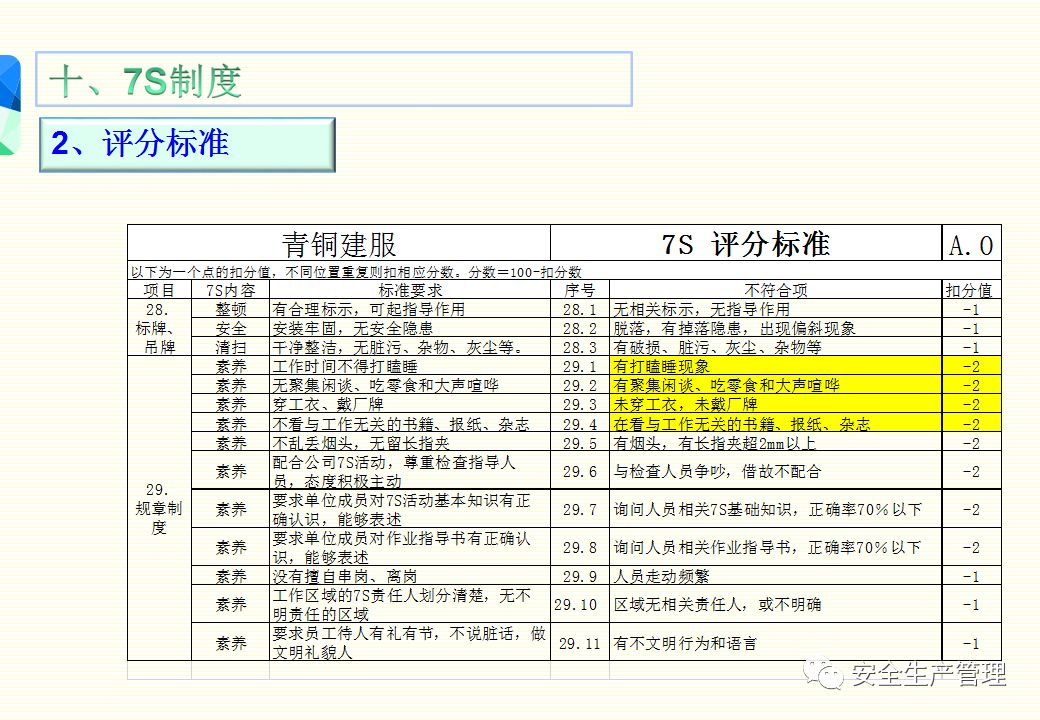This screenshot has height=720, width=1040.
Task: Click highlighted cell '有打瞌睡现象'
Action: pyautogui.click(x=775, y=366)
